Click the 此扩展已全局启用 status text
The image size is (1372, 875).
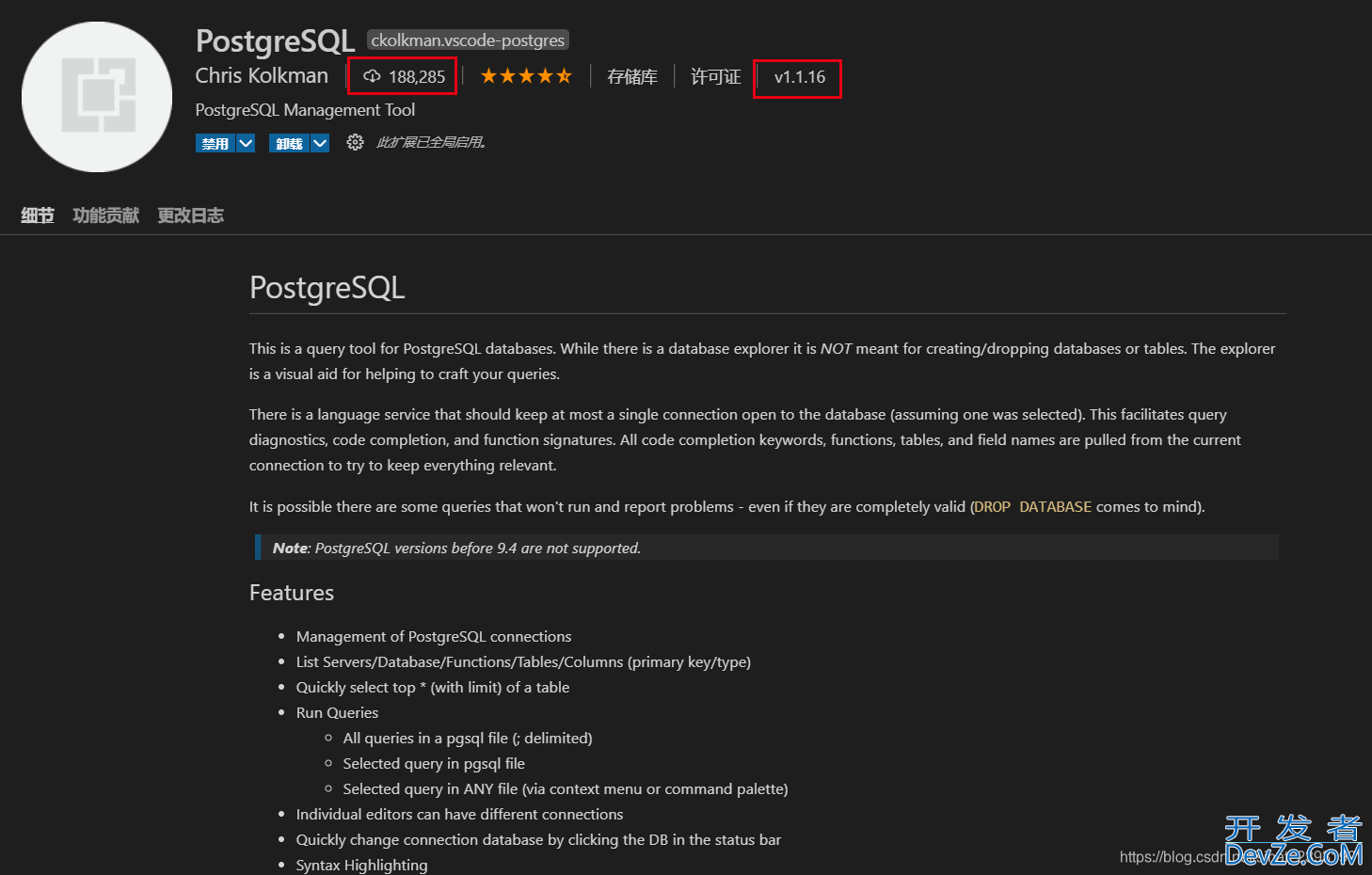tap(431, 142)
